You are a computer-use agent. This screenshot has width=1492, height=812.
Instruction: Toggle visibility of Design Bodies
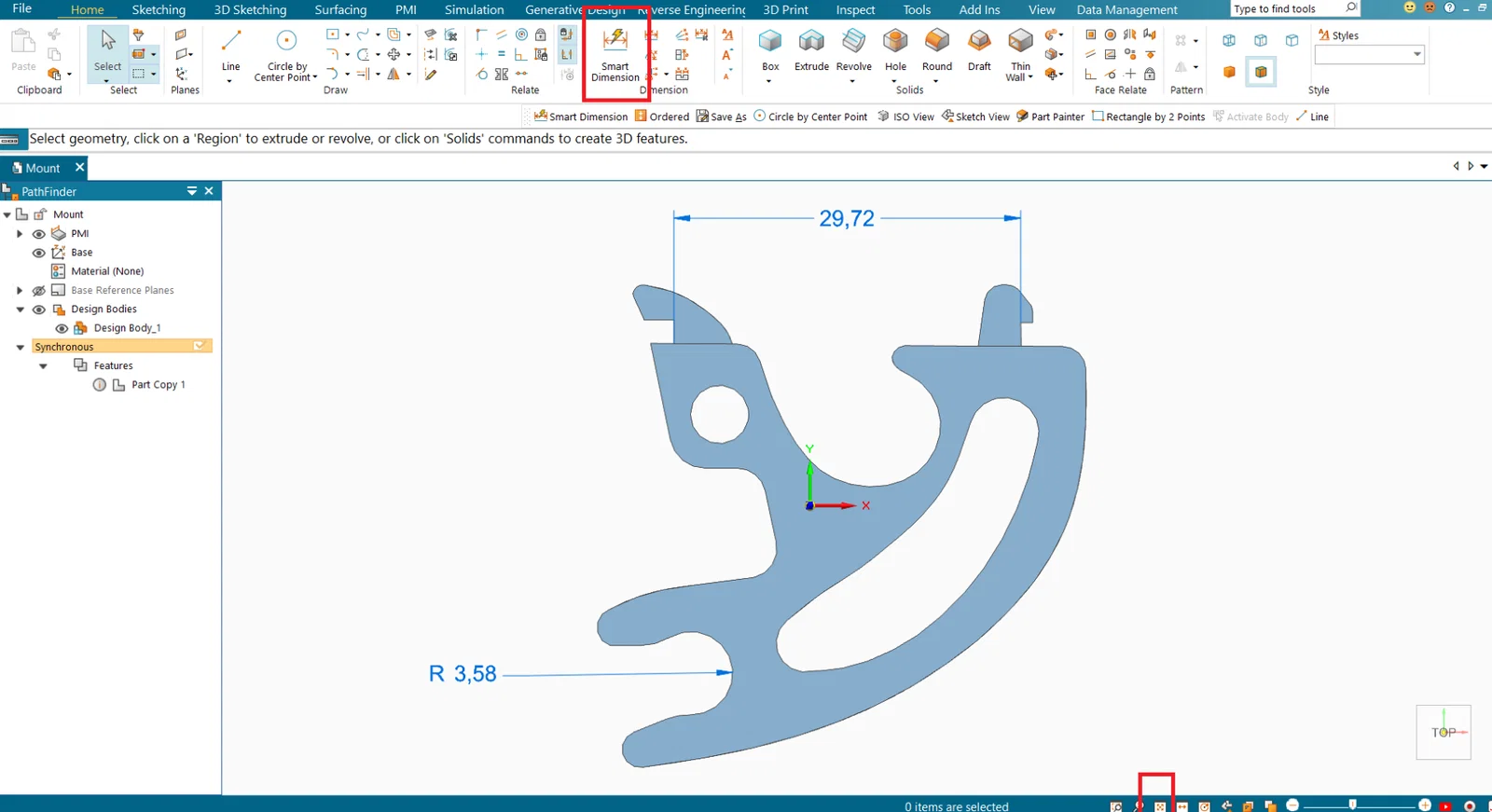pyautogui.click(x=39, y=310)
